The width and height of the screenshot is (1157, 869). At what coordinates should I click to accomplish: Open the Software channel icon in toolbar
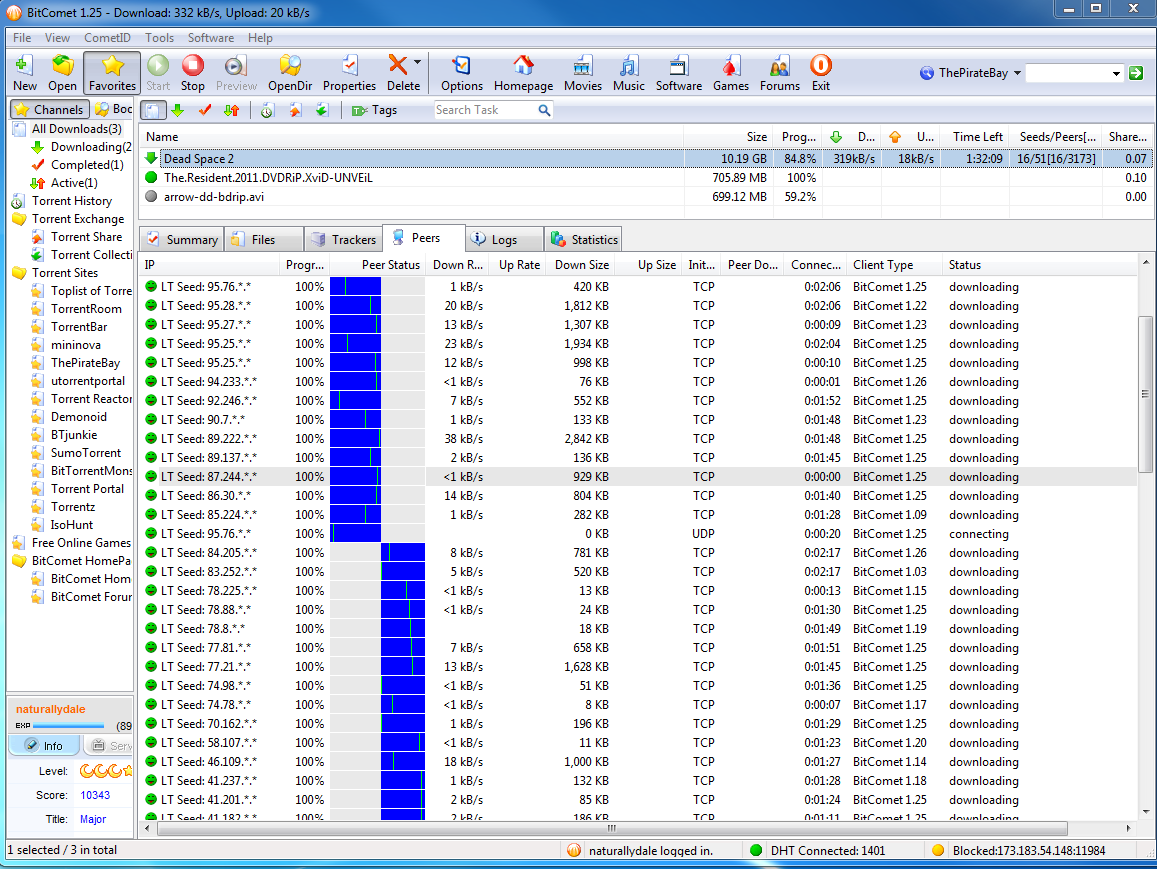coord(679,73)
